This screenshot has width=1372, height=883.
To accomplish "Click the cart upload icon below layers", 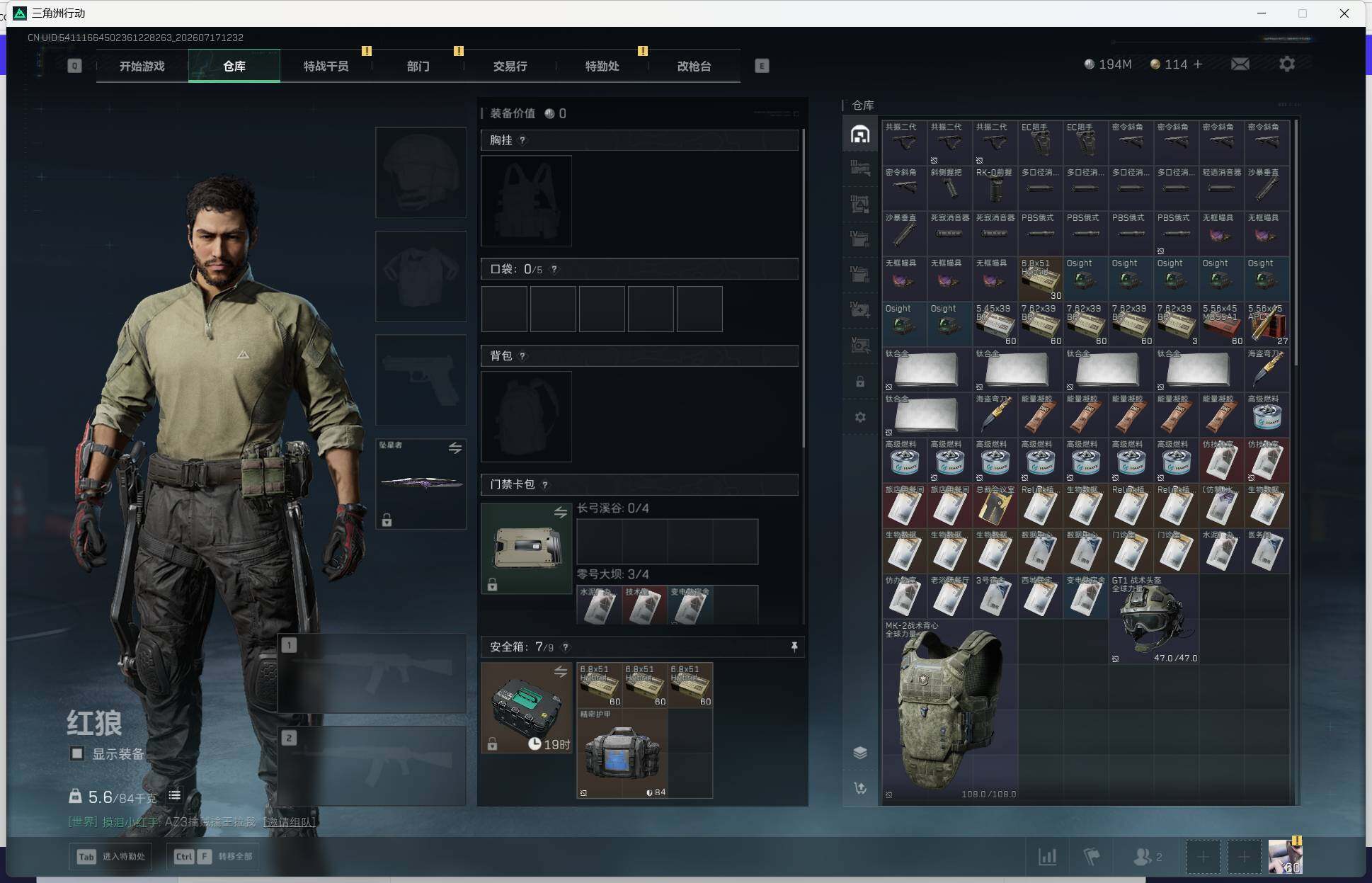I will (x=860, y=788).
